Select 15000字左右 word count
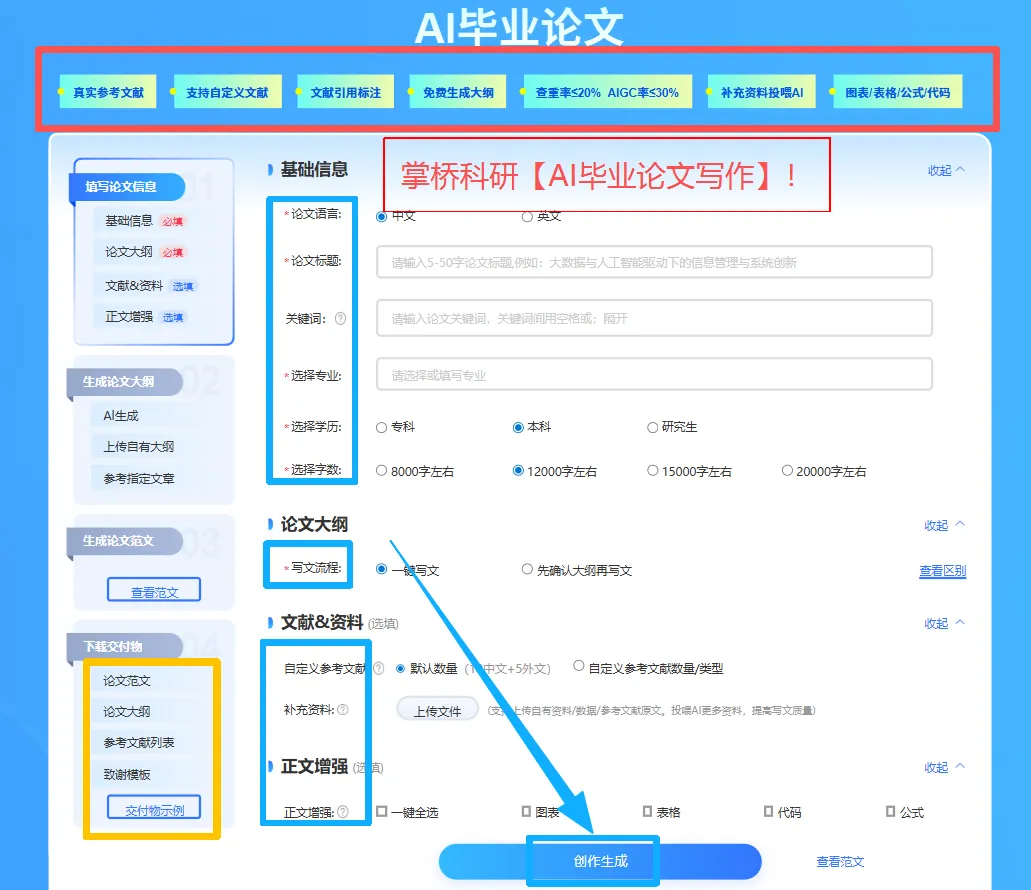 pos(652,471)
